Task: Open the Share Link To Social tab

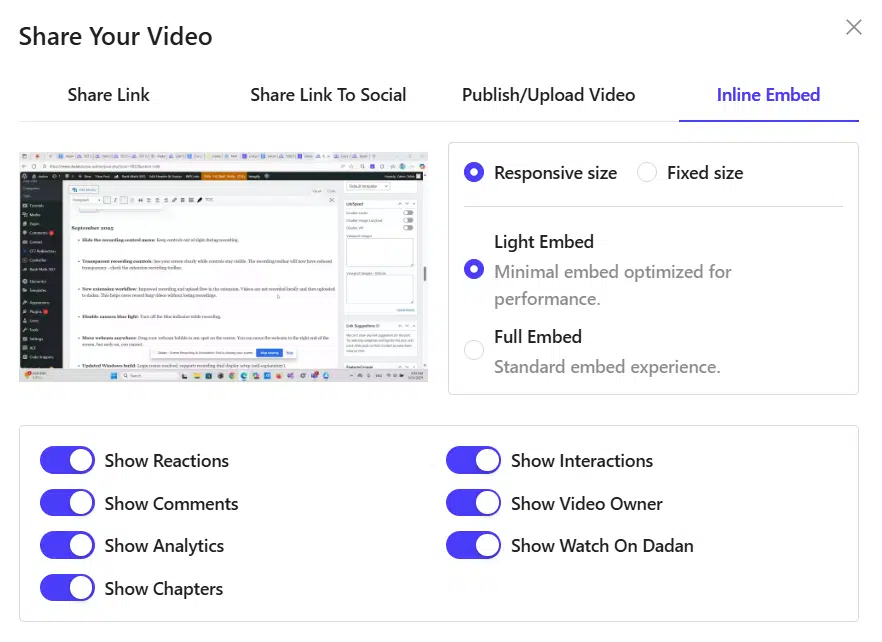Action: pyautogui.click(x=328, y=95)
